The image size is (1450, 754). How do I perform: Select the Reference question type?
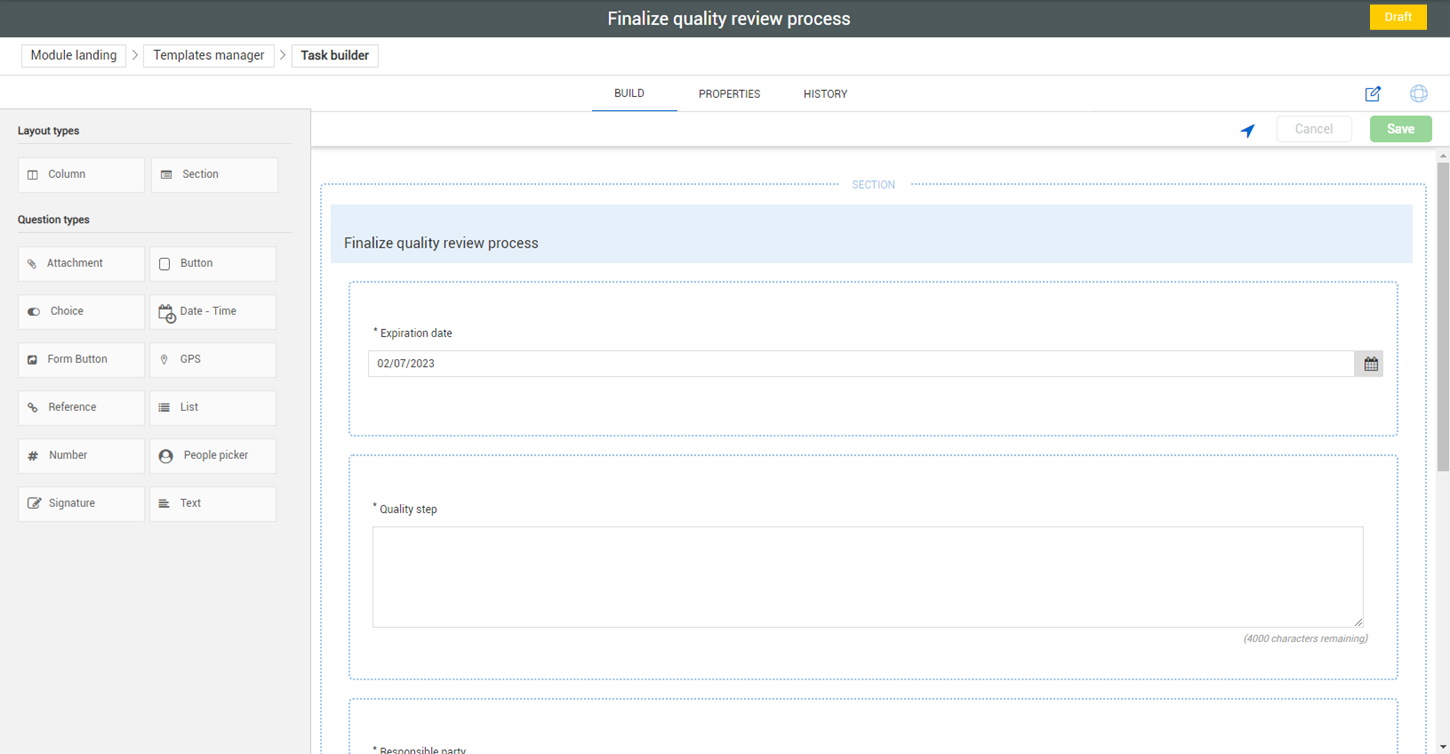[x=81, y=408]
